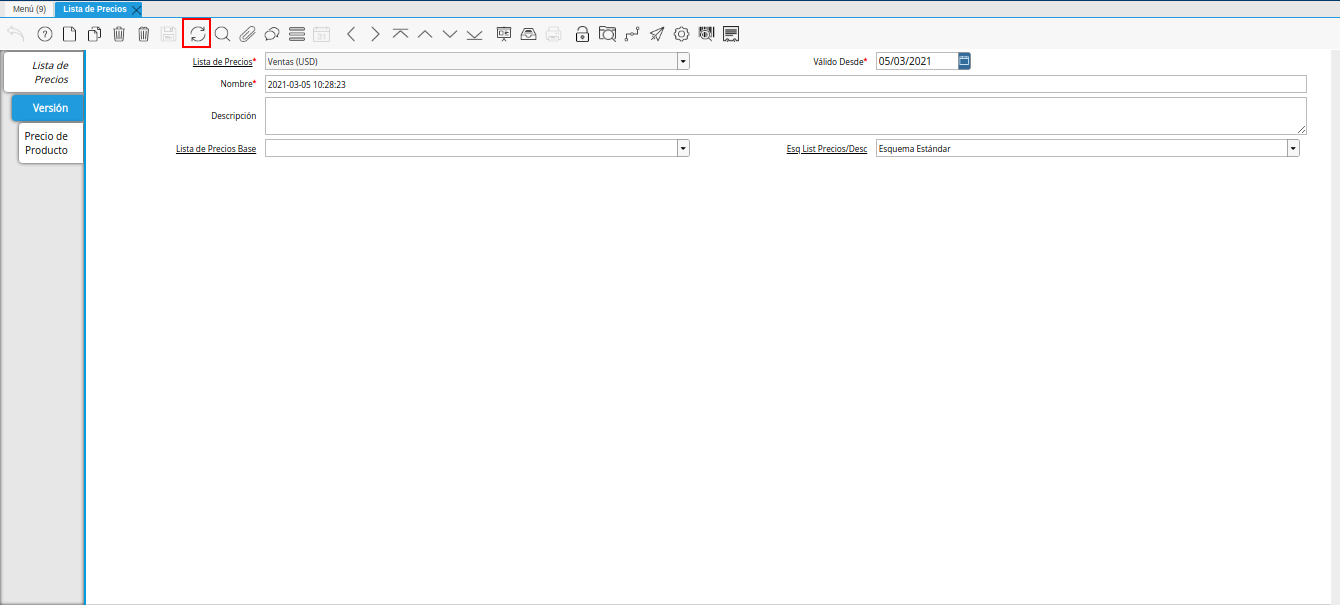Create a new record with the blank page icon
This screenshot has width=1340, height=606.
pos(70,34)
